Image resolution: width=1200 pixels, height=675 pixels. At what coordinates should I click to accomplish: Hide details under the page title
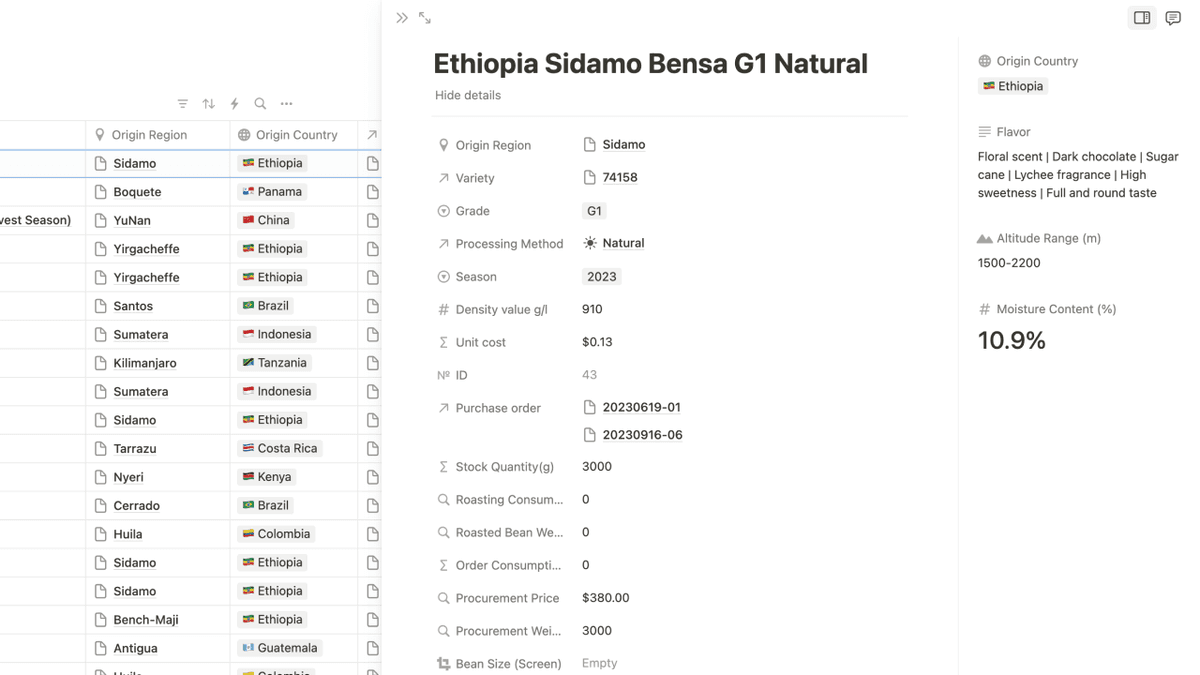(468, 95)
